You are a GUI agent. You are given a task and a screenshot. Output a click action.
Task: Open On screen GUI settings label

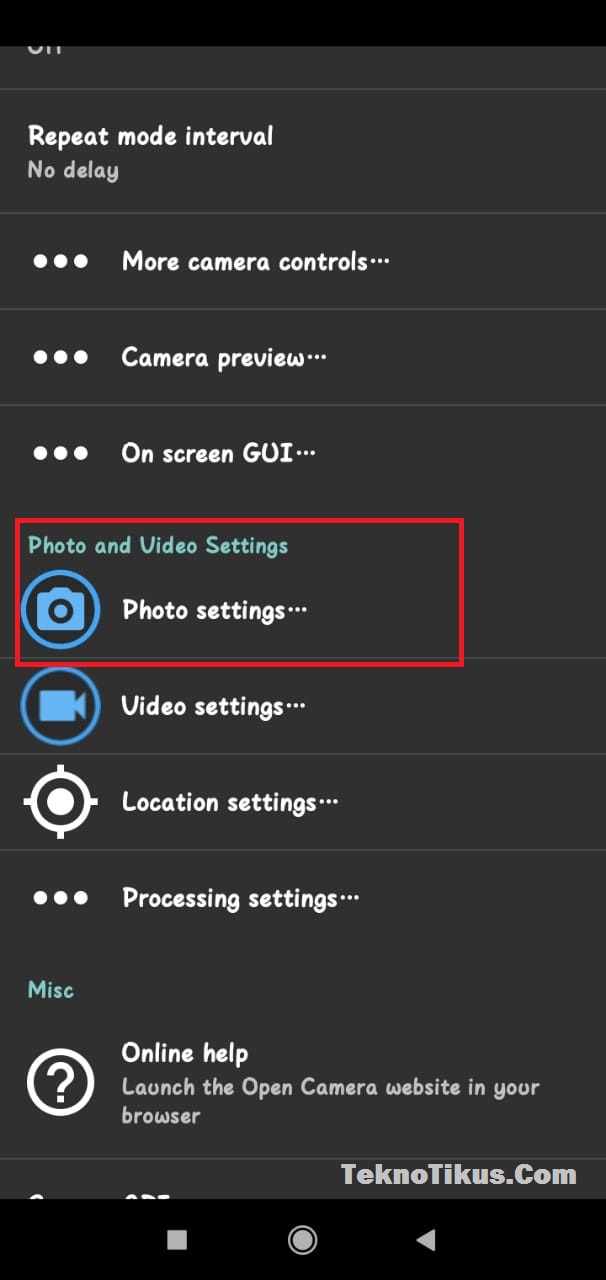218,454
